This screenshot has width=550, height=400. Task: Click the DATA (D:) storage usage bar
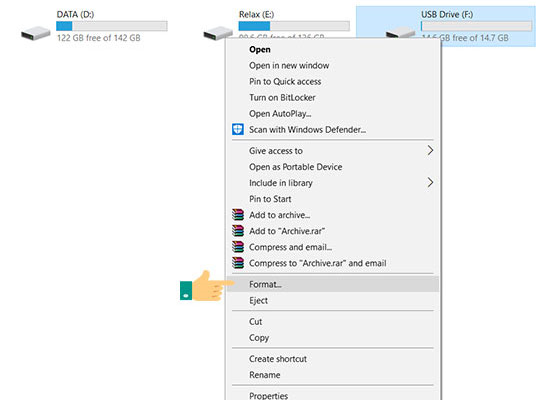point(112,26)
